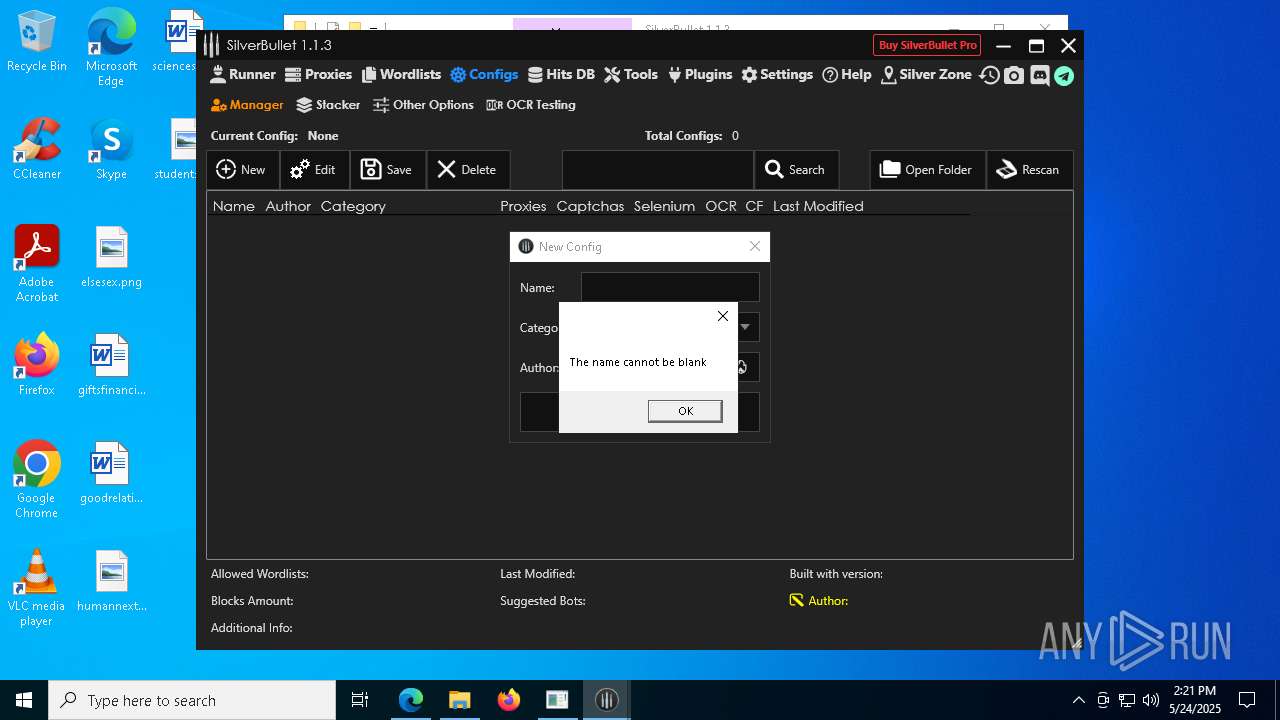Click the Selenium column header
Viewport: 1280px width, 720px height.
(664, 206)
